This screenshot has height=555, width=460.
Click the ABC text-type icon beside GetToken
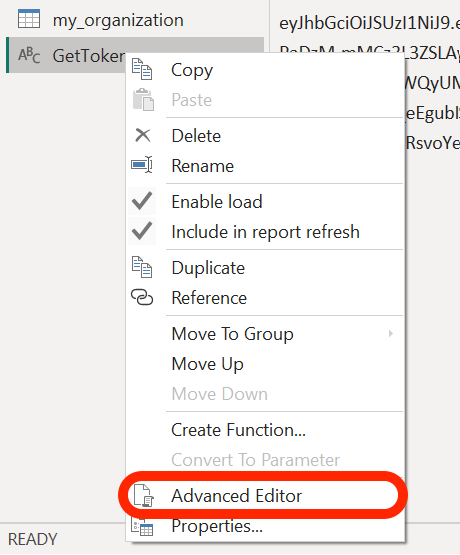coord(29,55)
